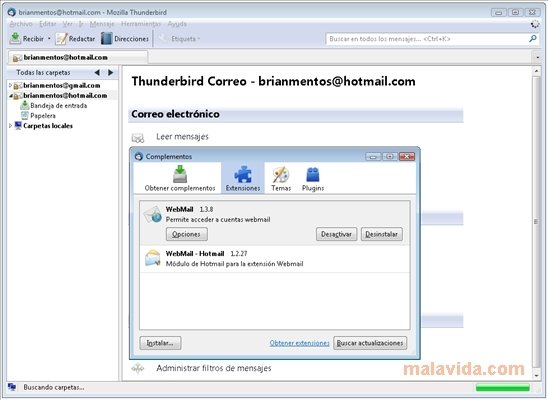548x400 pixels.
Task: Open Redactar to compose a message
Action: coord(75,39)
